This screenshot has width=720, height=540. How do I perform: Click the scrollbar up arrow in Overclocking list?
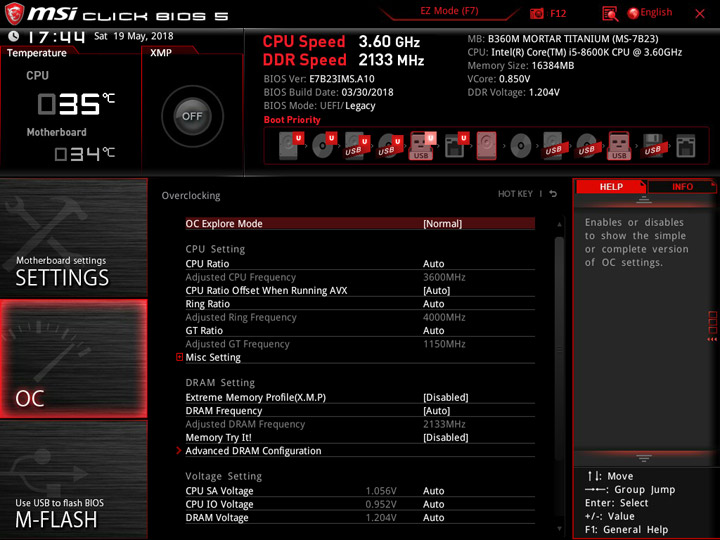tap(559, 225)
